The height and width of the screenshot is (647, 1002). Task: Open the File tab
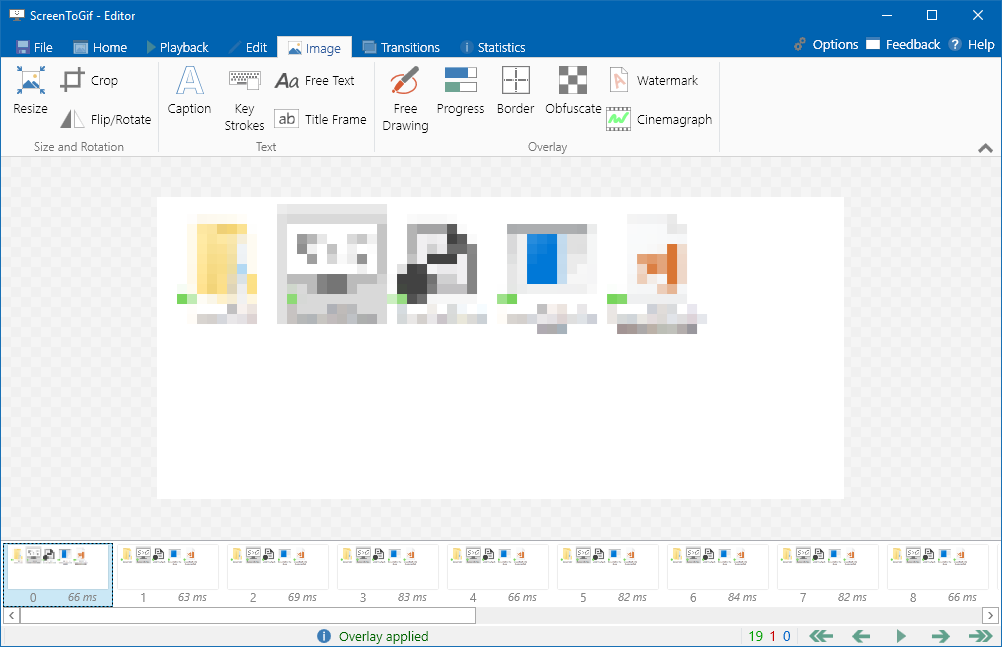point(35,47)
